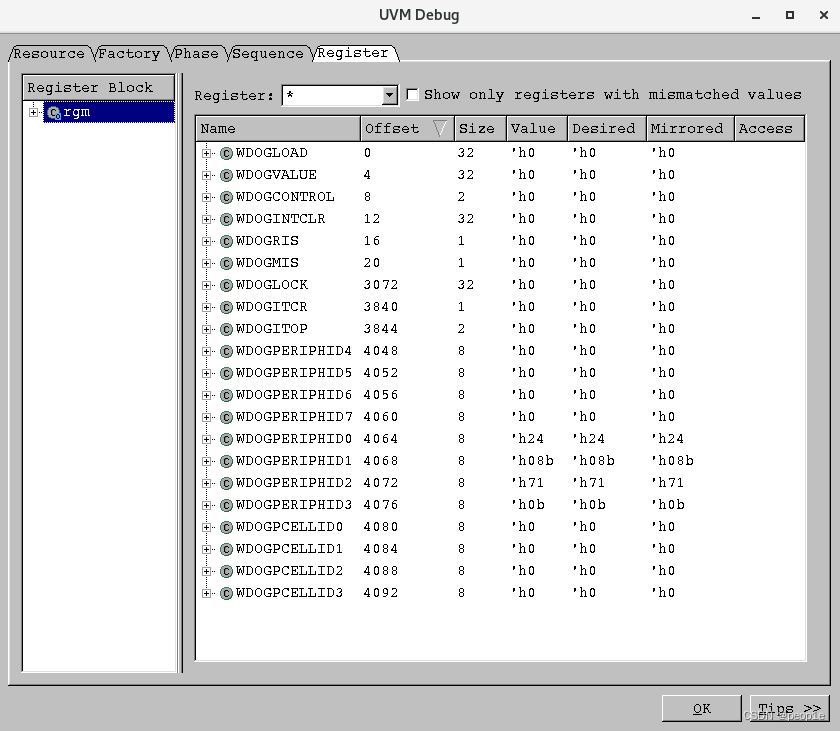Click the rgm register block icon
Screen dimensions: 840x731
pyautogui.click(x=54, y=112)
